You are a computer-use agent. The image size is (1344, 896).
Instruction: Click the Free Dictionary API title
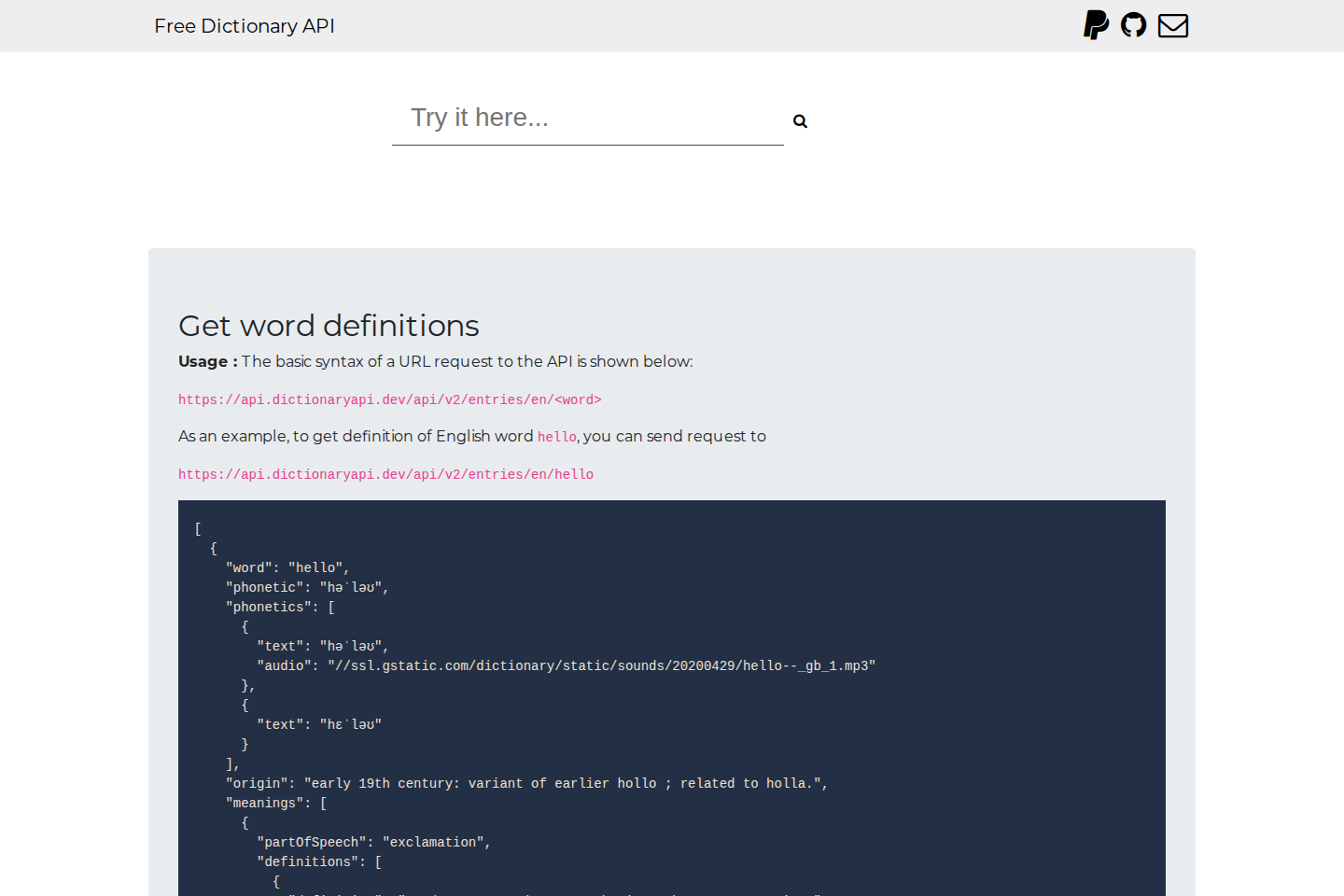(x=245, y=26)
